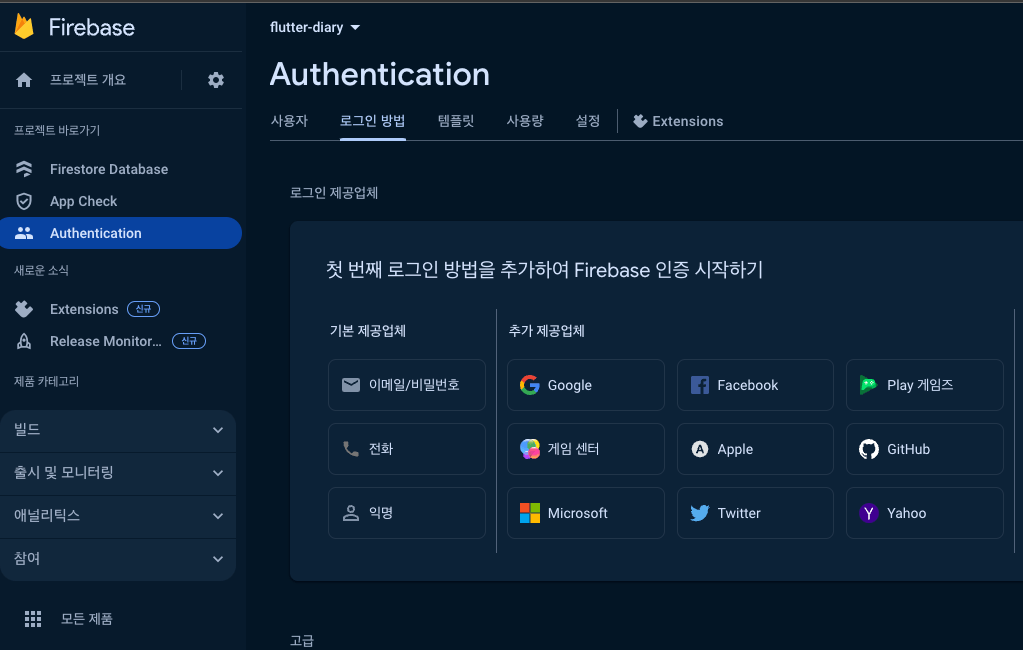Switch to the 사용자 tab

click(289, 121)
